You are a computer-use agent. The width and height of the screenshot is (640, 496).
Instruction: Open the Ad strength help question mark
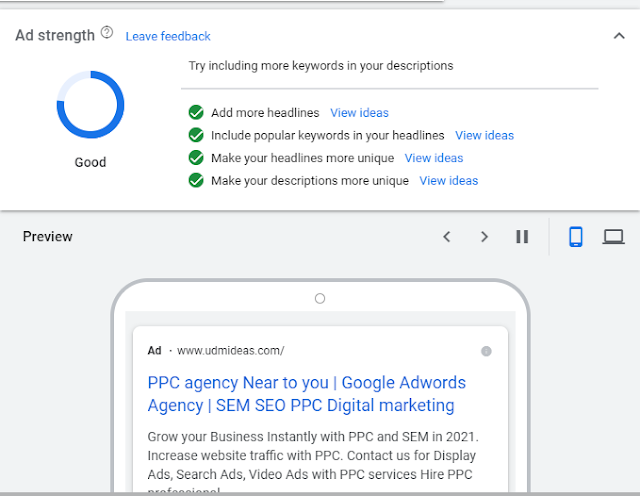point(107,32)
